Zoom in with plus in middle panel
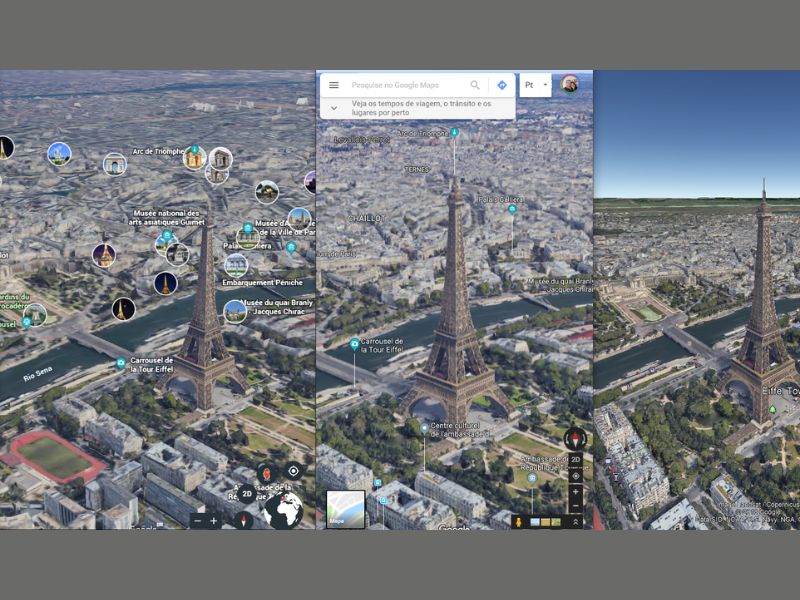The width and height of the screenshot is (800, 600). [x=576, y=492]
